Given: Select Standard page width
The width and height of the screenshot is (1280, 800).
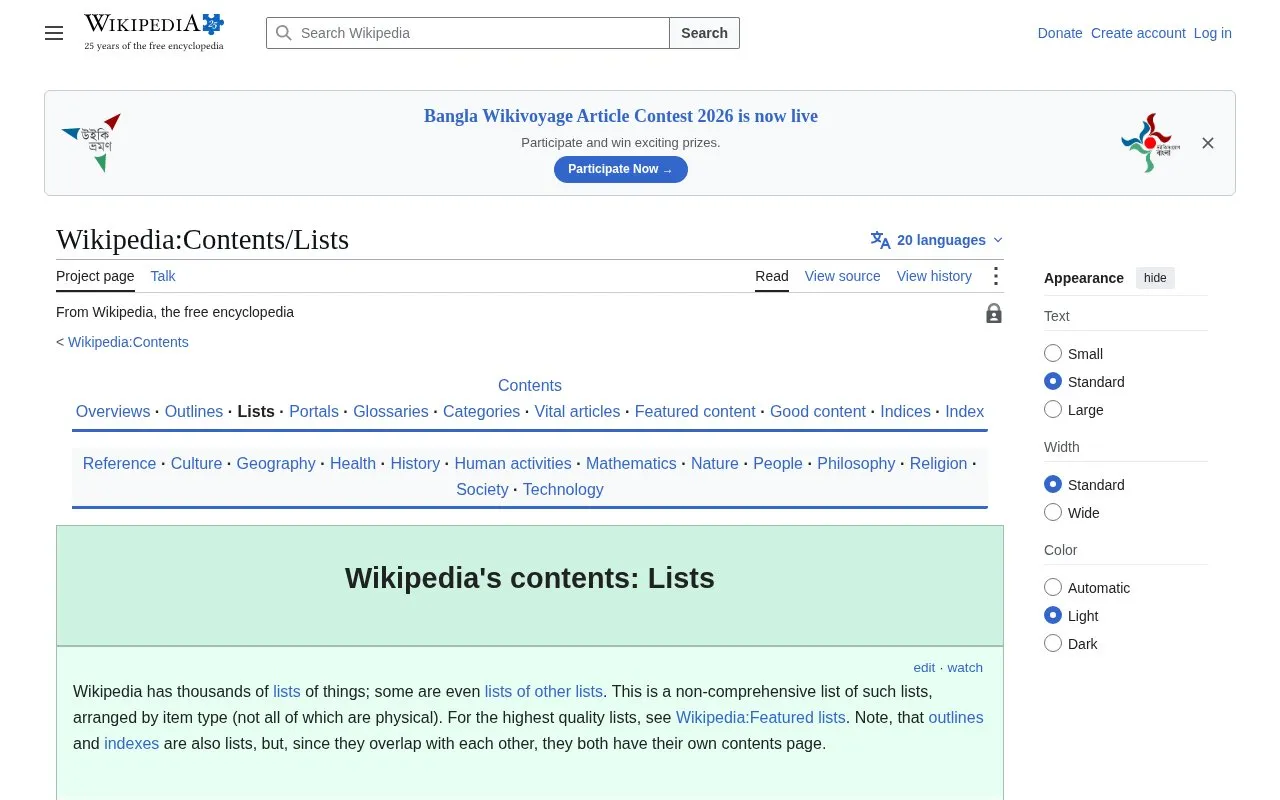Looking at the screenshot, I should (x=1053, y=484).
